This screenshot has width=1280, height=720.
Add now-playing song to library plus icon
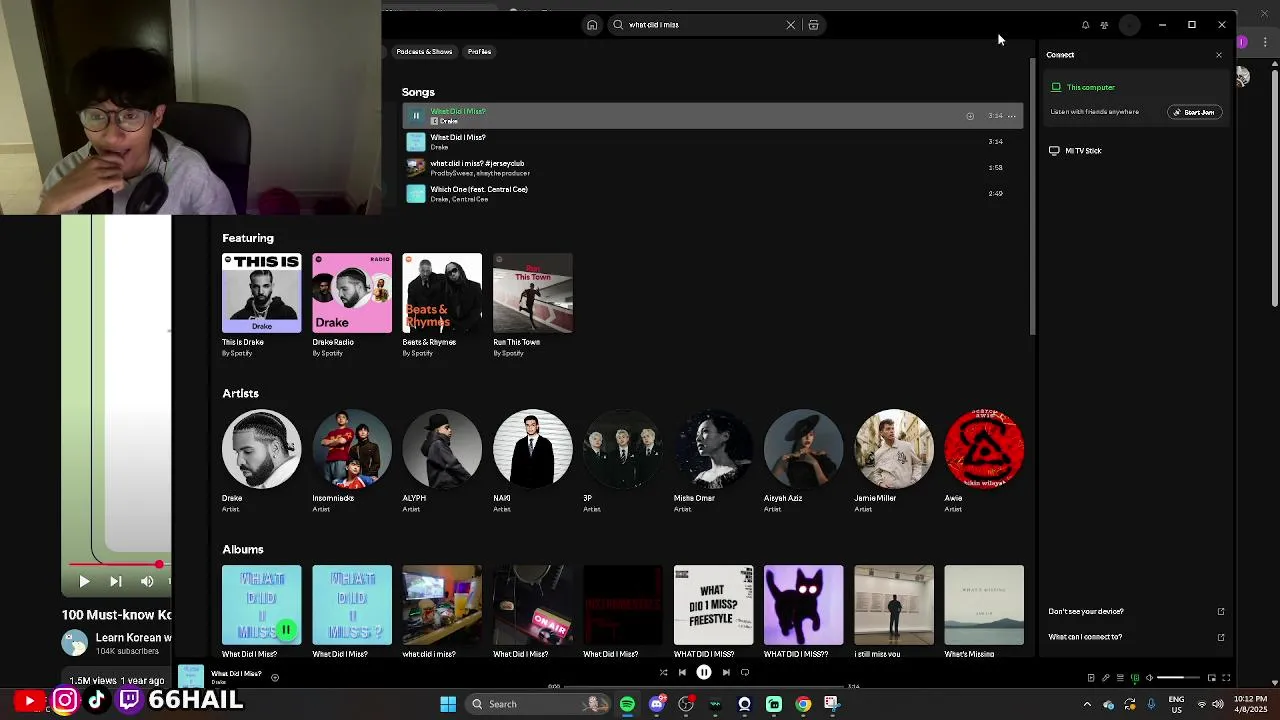coord(275,678)
